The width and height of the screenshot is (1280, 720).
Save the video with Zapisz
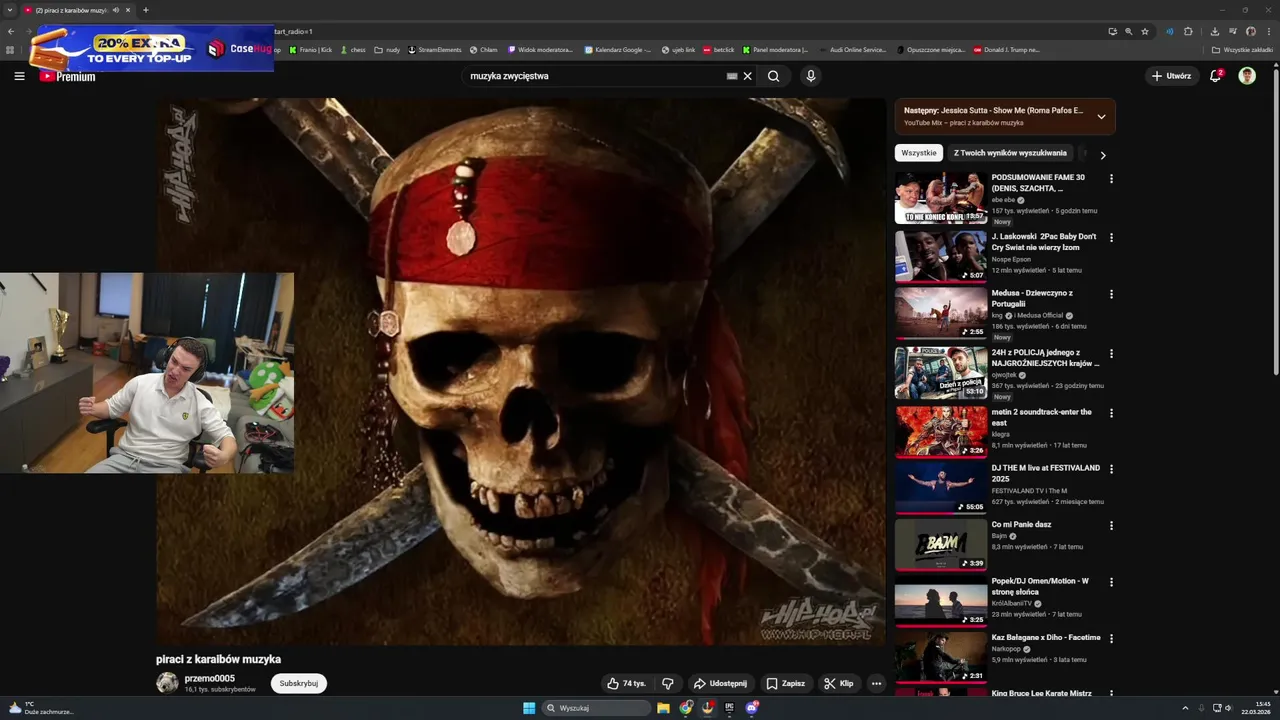(785, 684)
